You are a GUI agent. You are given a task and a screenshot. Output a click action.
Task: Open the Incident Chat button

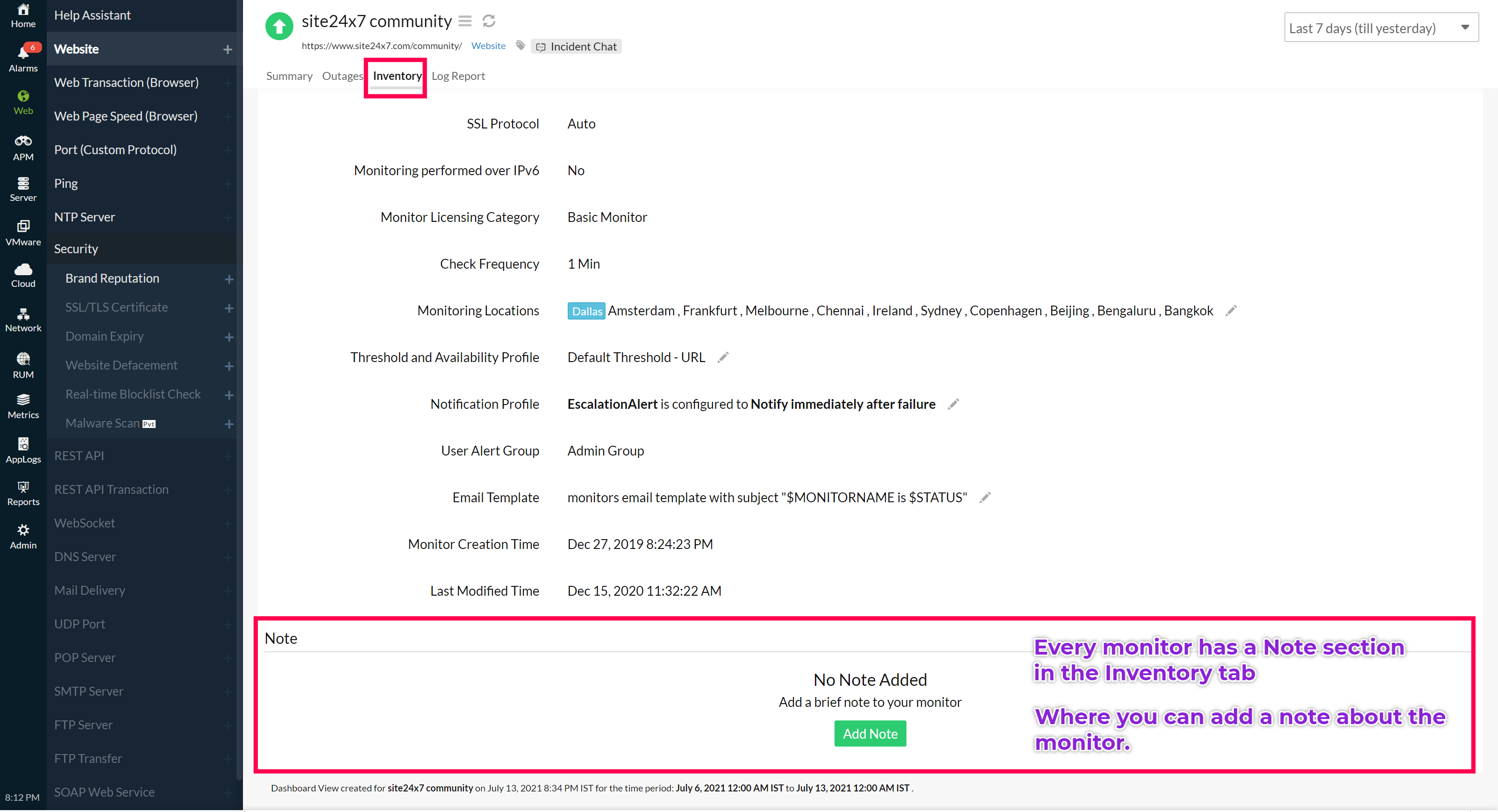tap(576, 47)
